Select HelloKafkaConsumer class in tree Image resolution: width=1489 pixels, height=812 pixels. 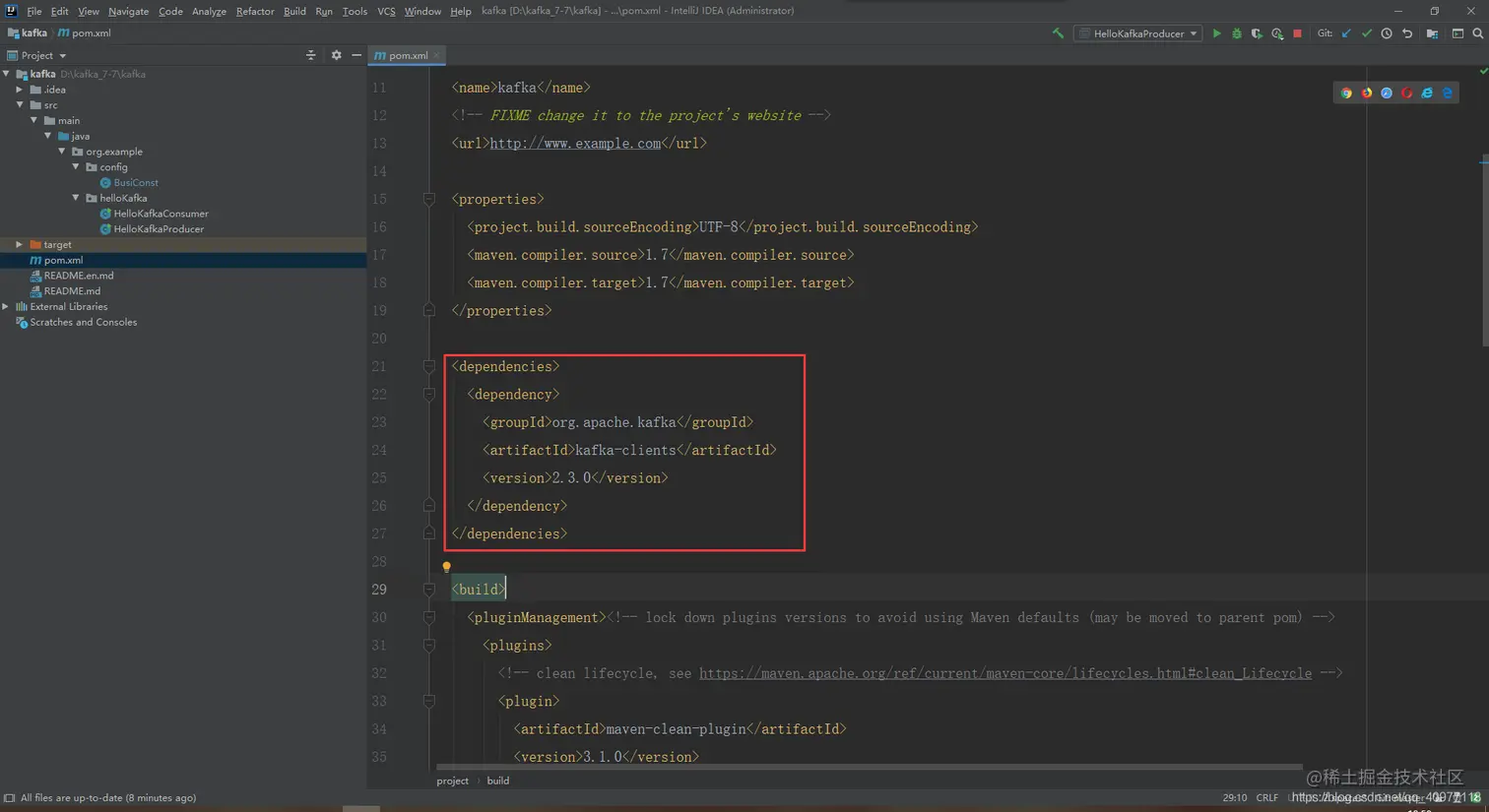click(x=161, y=214)
